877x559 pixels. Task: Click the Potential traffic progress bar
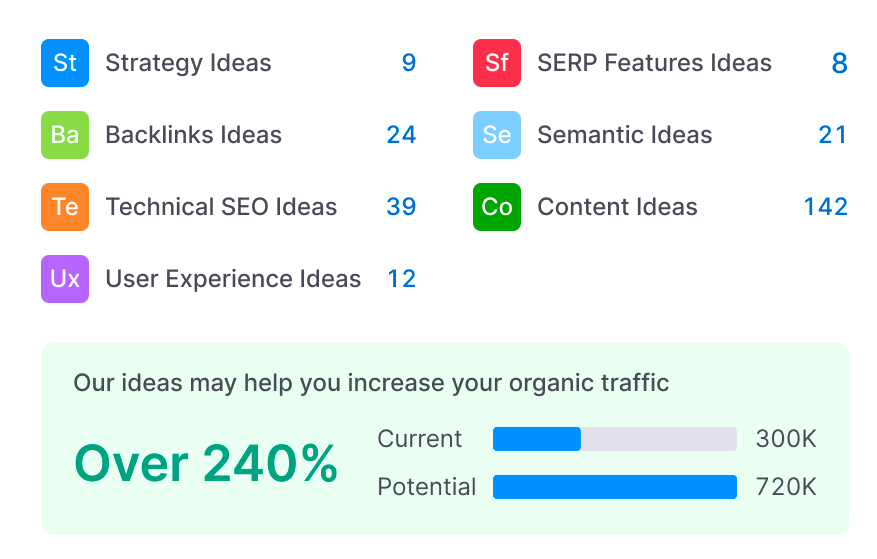tap(615, 487)
